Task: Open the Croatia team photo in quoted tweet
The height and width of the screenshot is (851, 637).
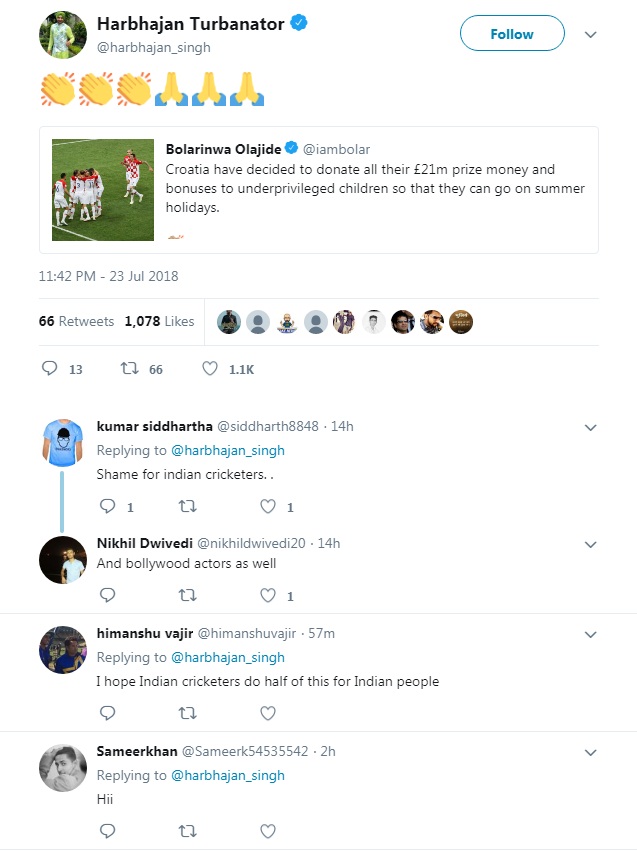Action: 104,190
